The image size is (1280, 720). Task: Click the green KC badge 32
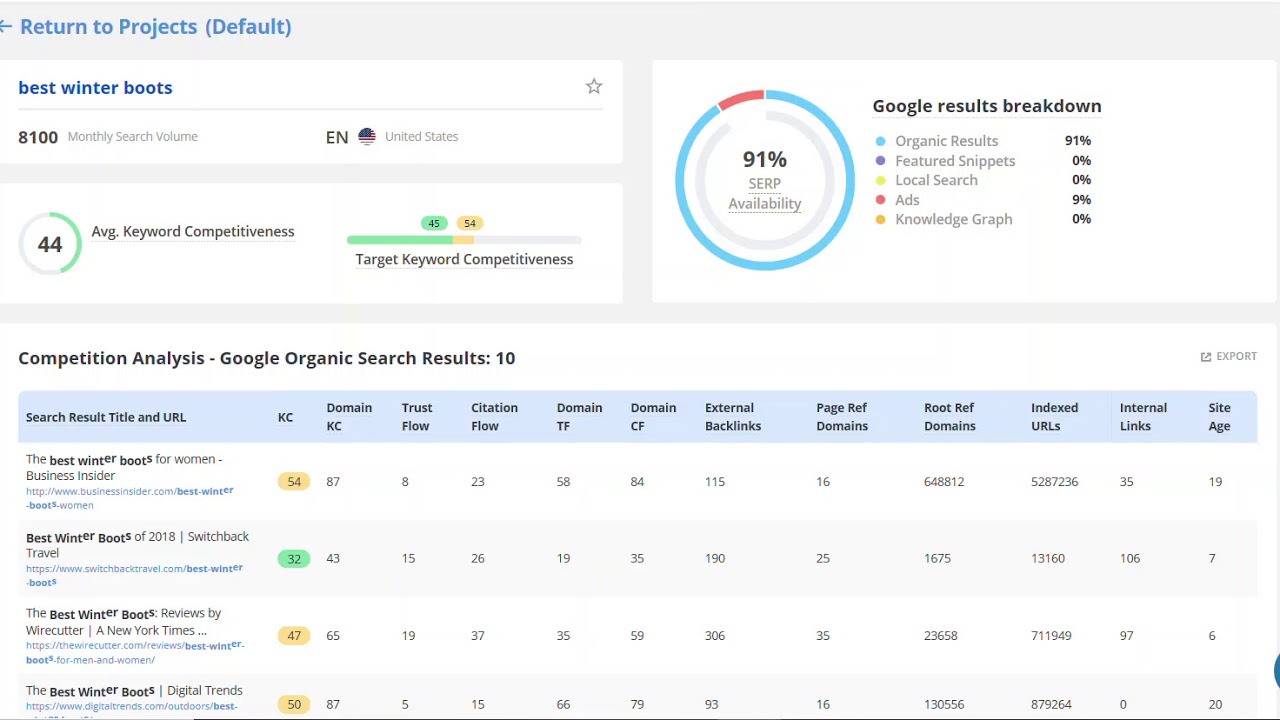tap(294, 559)
